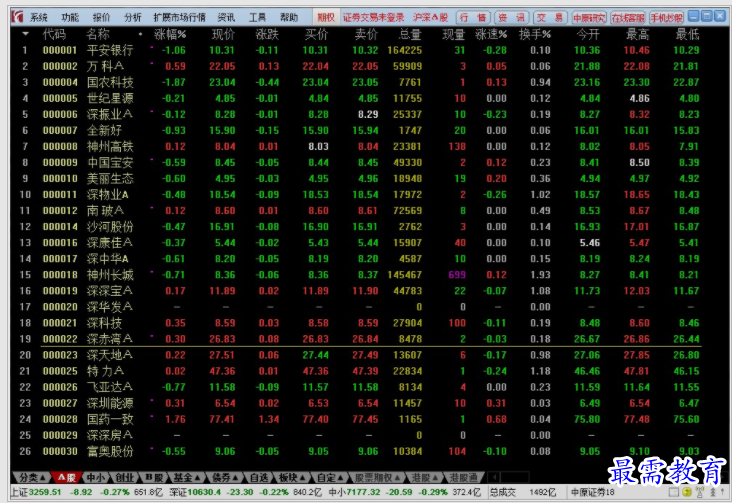
Task: Click the left scroll arrow after tabs
Action: pos(493,477)
